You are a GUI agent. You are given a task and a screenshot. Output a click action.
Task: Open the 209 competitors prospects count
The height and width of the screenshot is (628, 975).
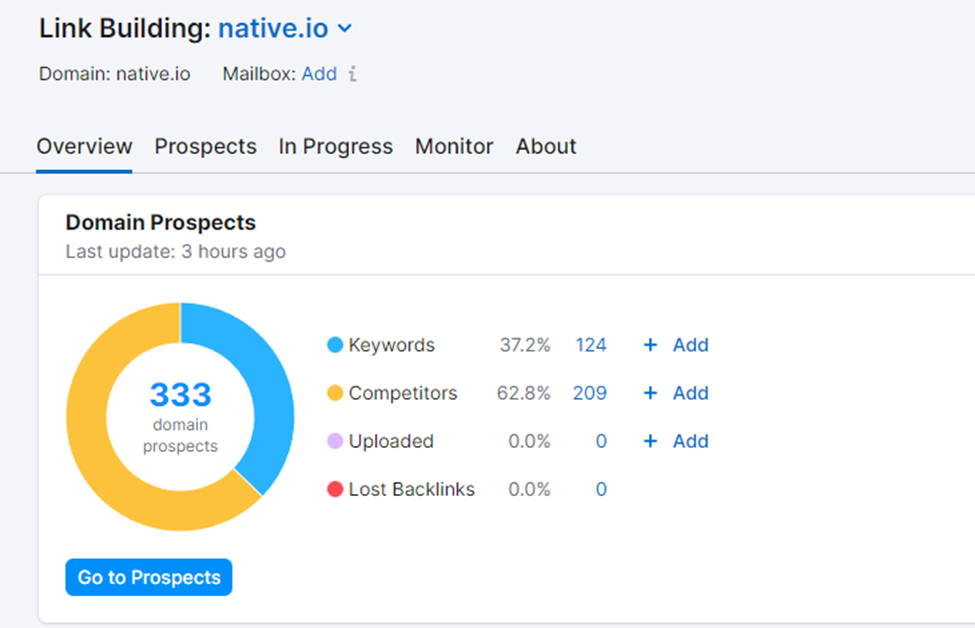589,393
